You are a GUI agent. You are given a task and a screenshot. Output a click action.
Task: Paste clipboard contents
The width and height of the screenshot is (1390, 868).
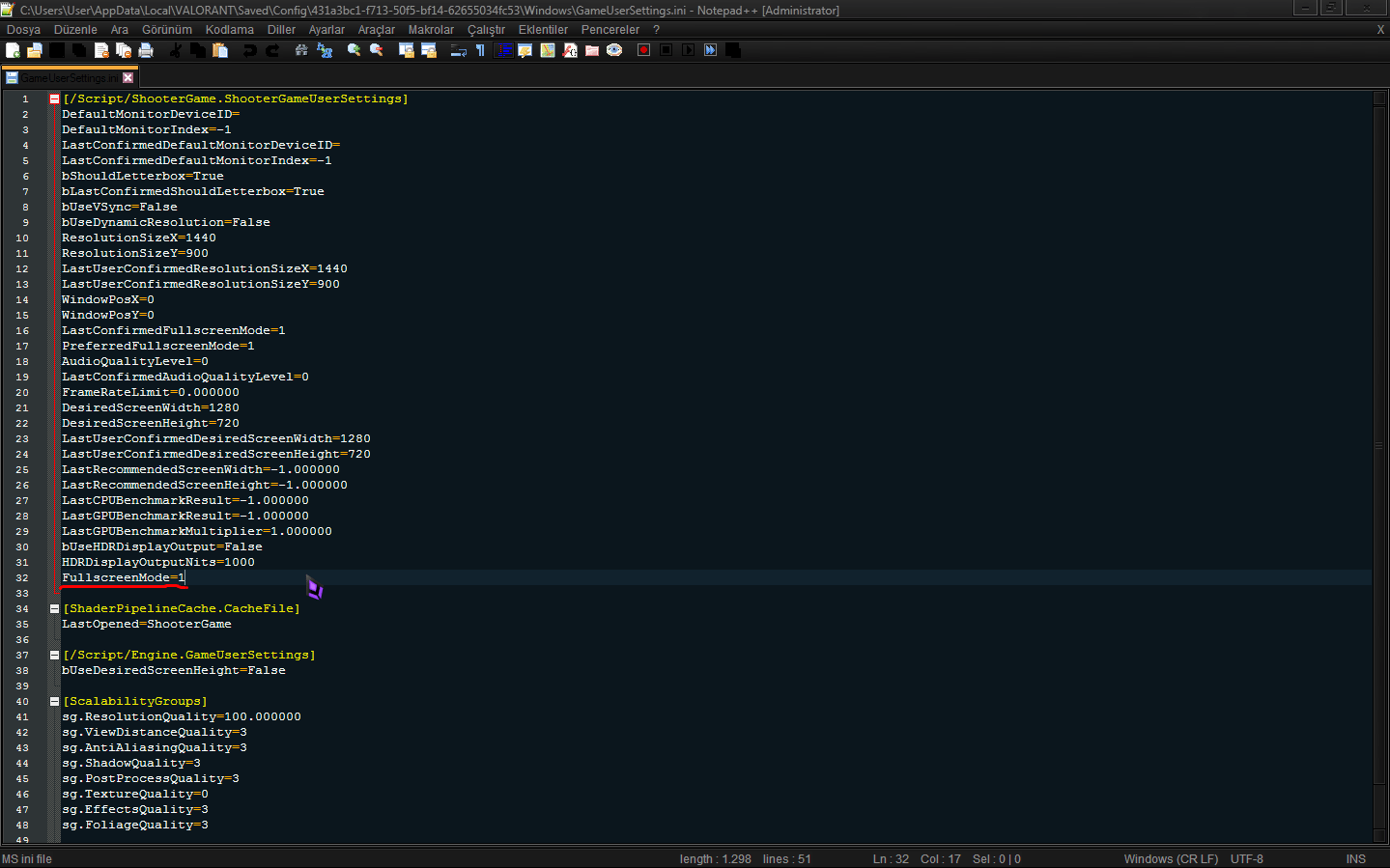click(x=220, y=49)
